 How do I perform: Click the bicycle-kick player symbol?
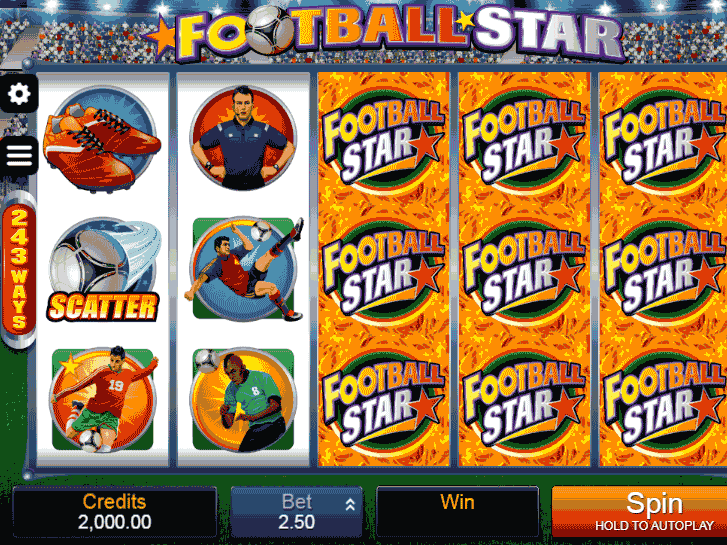[x=244, y=269]
